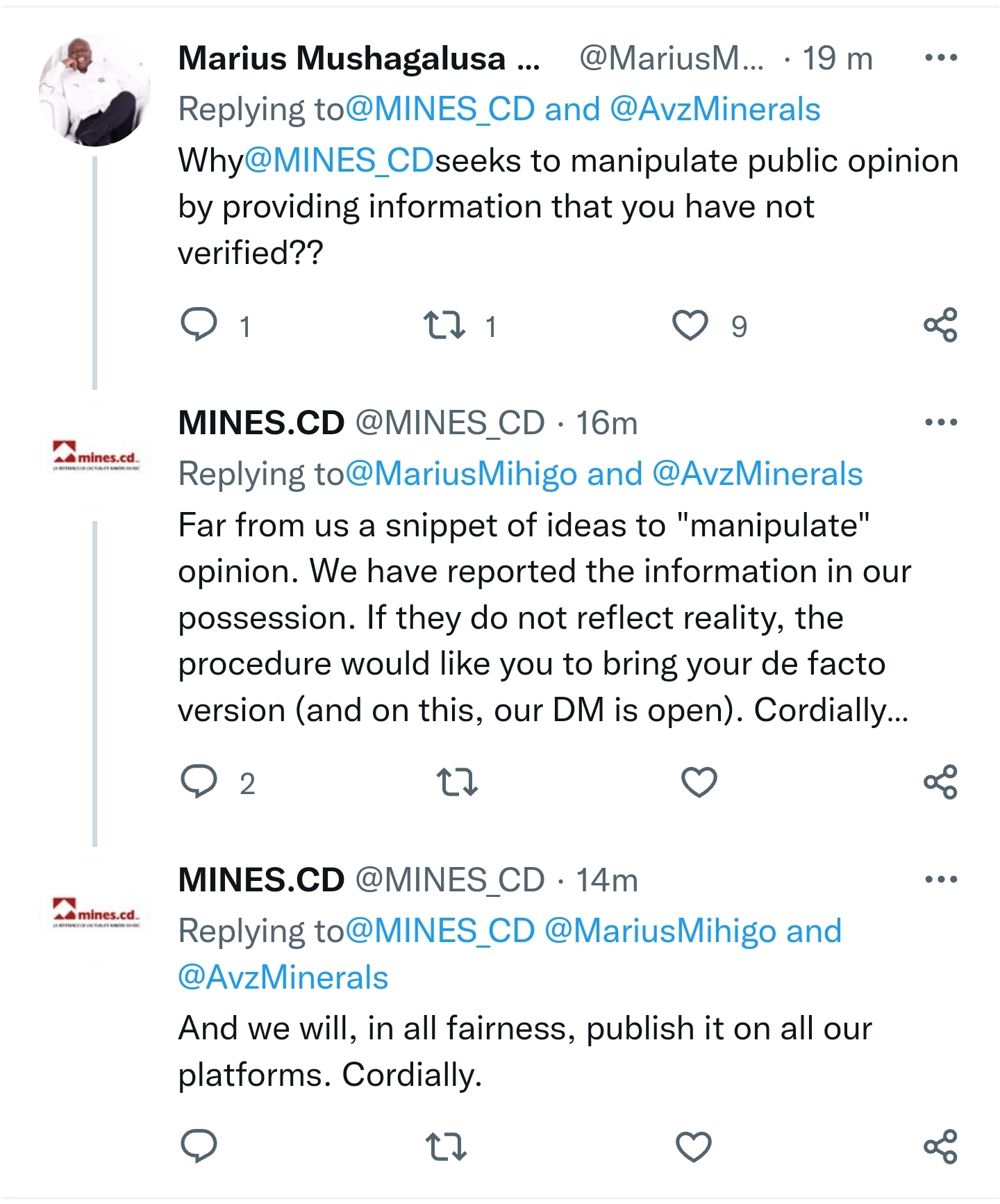
Task: Reply to the MINES.CD 16m tweet
Action: [199, 782]
